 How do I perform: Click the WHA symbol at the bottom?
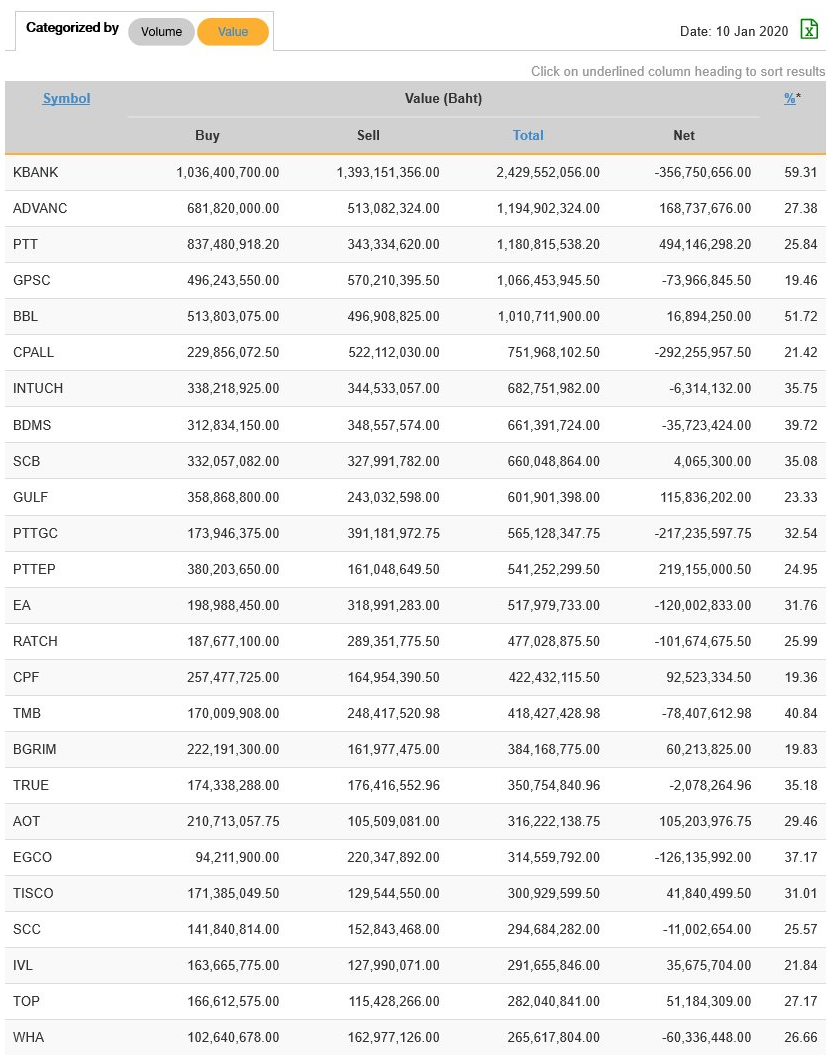28,1037
